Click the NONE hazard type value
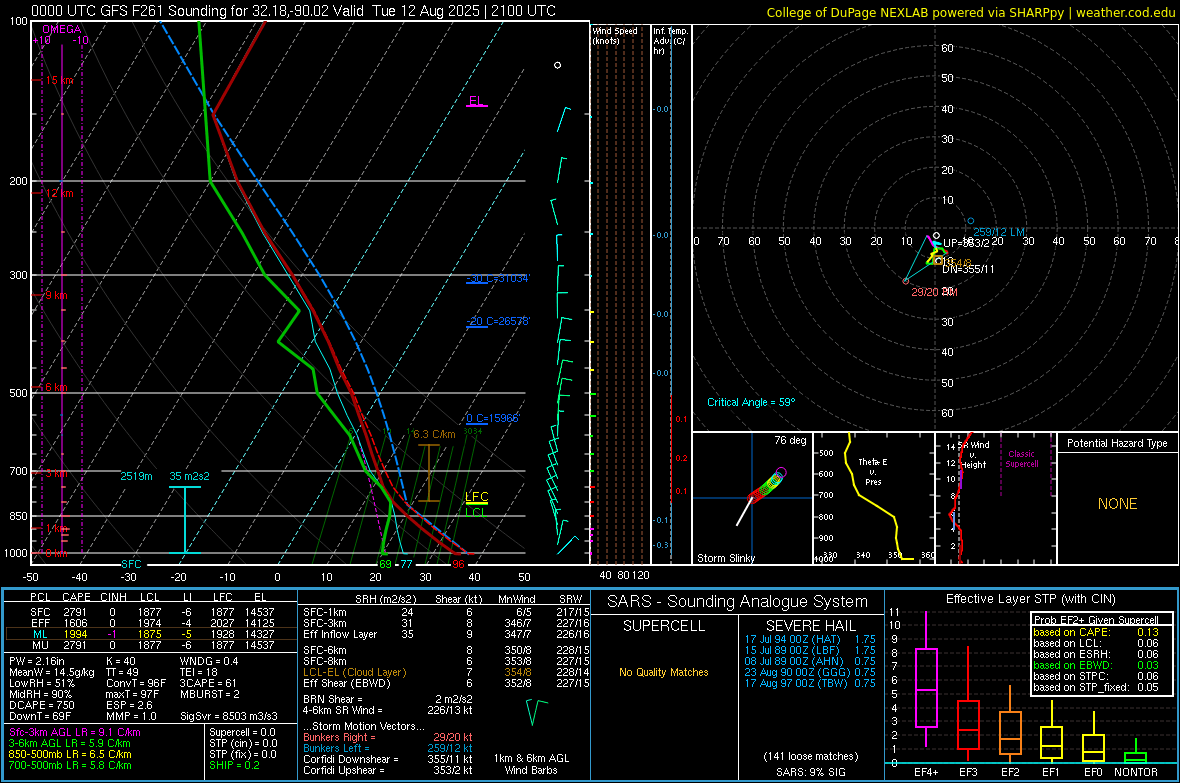 [1117, 504]
